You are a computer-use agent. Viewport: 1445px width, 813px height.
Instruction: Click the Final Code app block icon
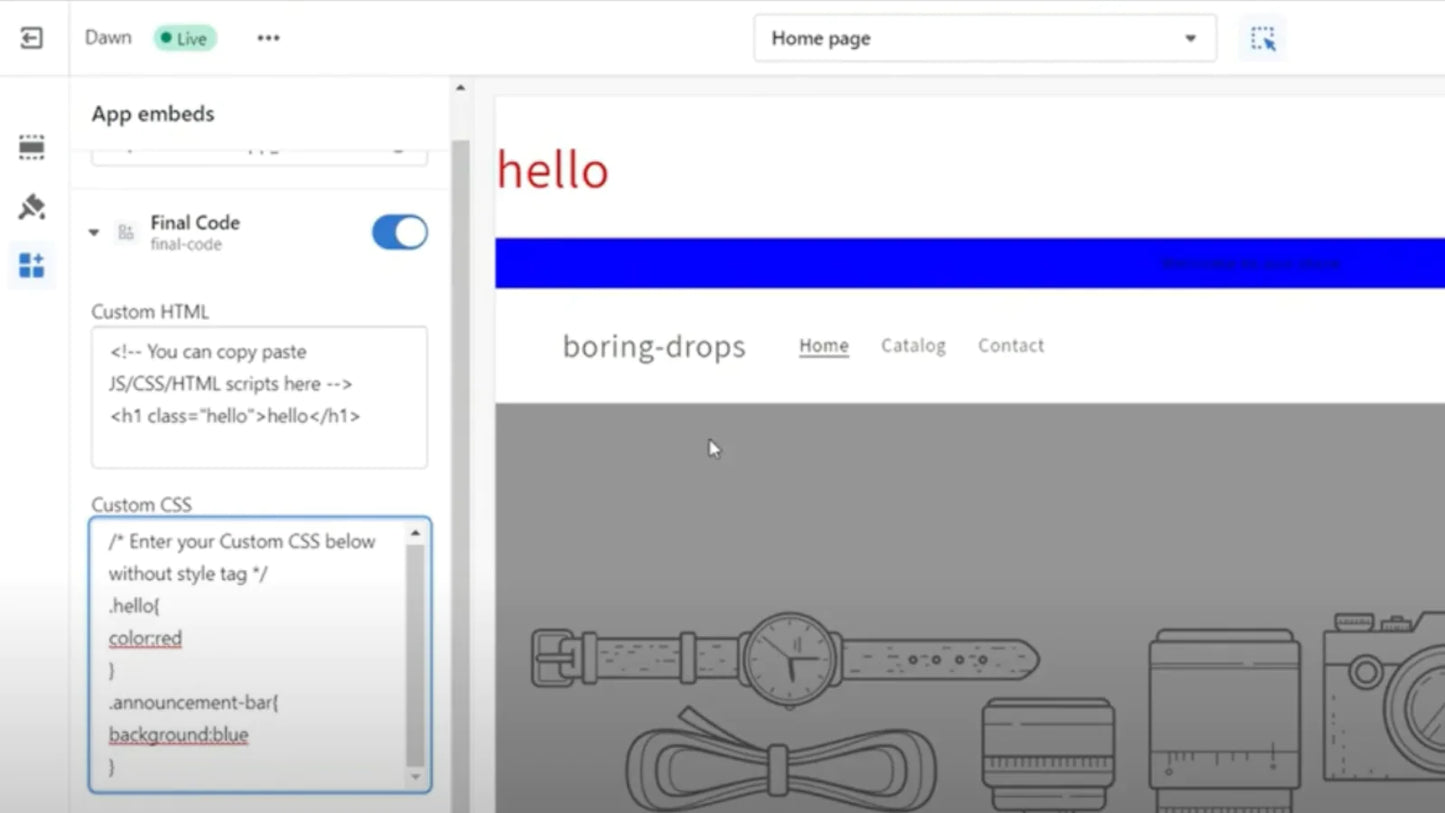126,232
